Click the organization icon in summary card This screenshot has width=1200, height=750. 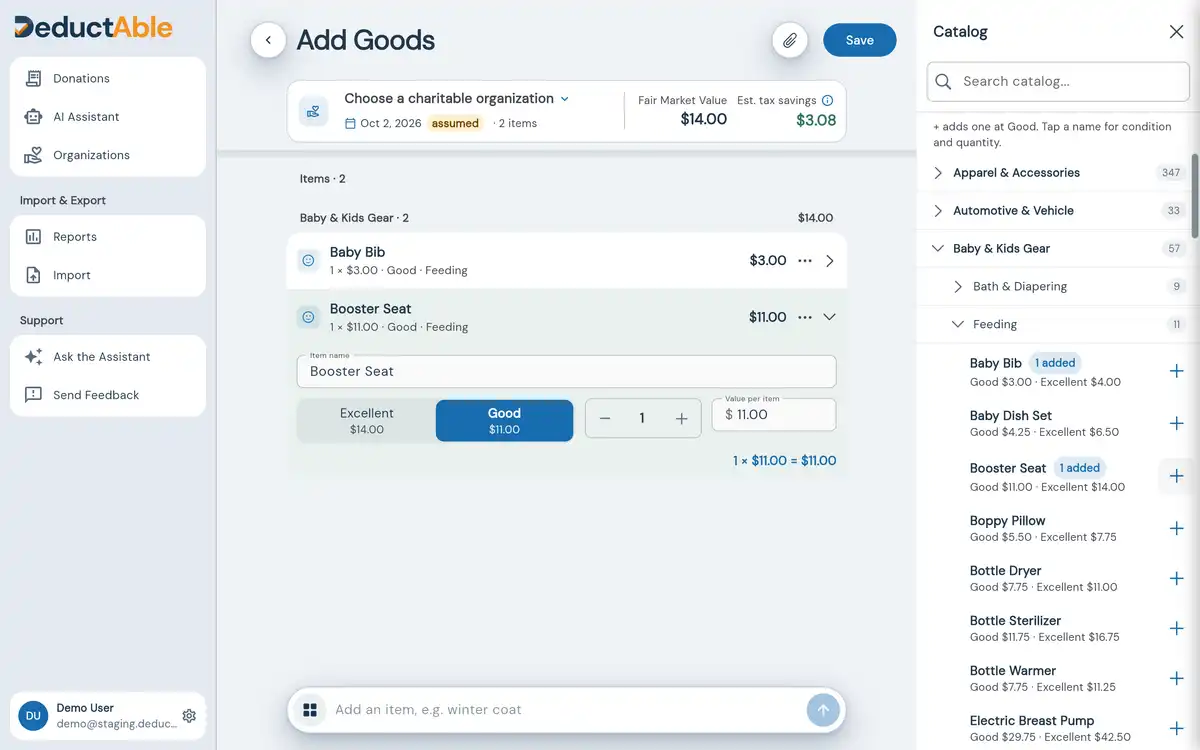click(314, 111)
